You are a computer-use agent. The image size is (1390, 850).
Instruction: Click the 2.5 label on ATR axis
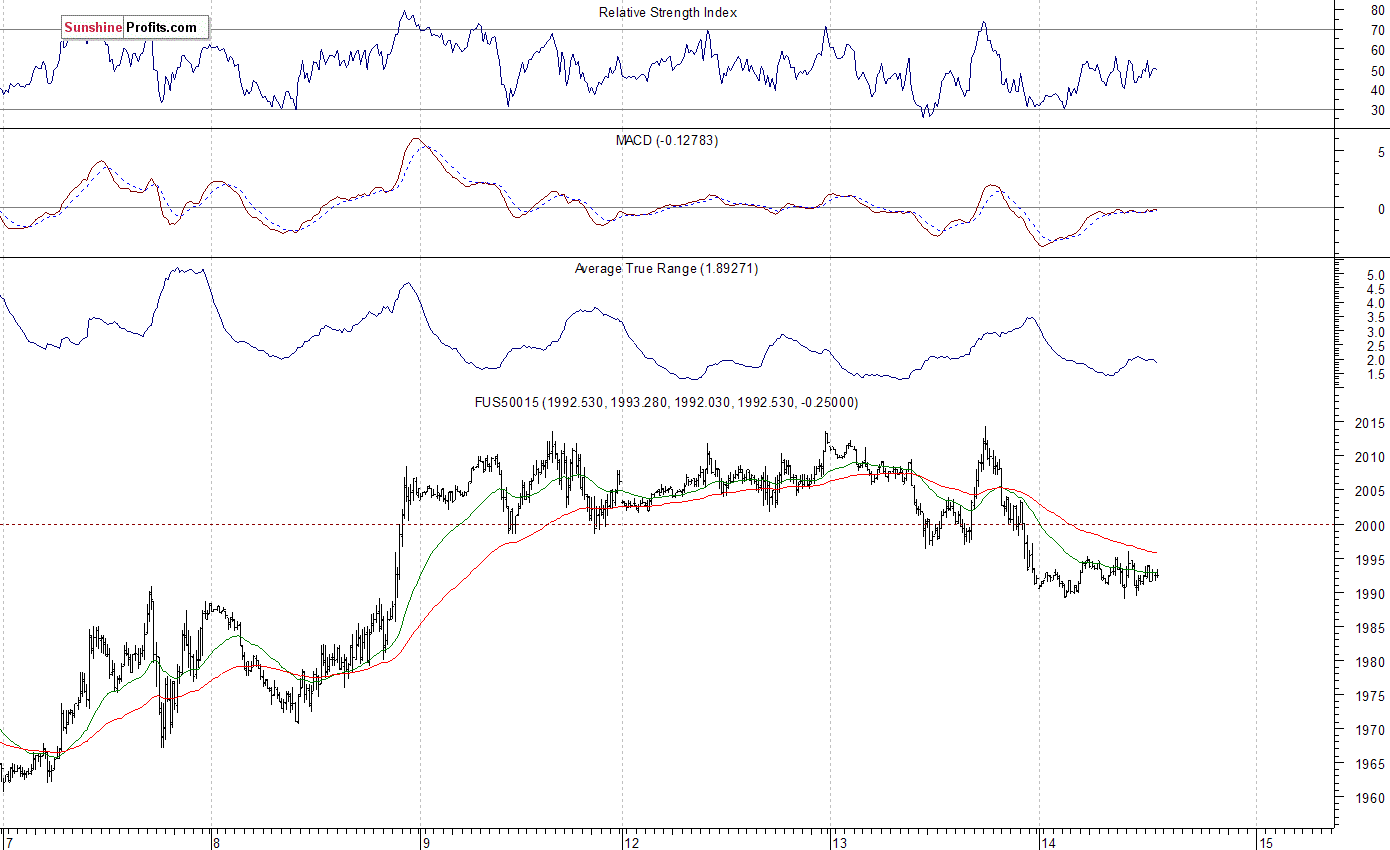[x=1376, y=346]
